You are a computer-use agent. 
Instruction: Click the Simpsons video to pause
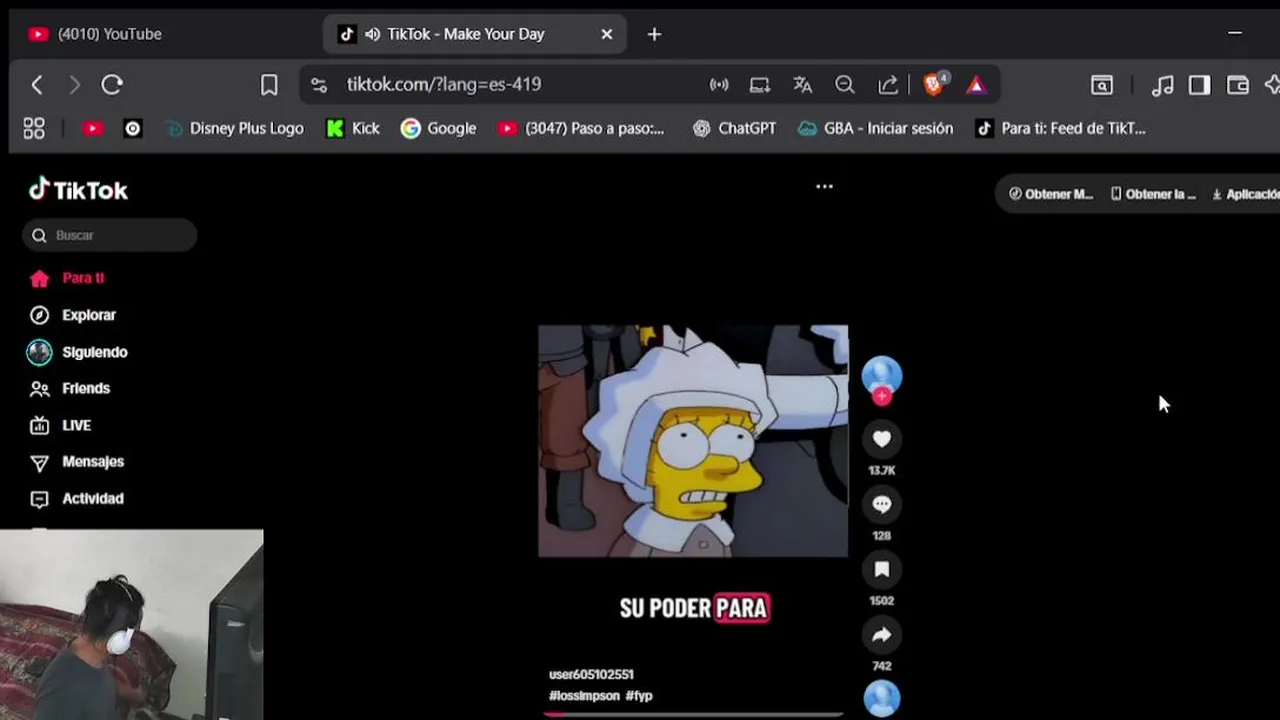(693, 441)
